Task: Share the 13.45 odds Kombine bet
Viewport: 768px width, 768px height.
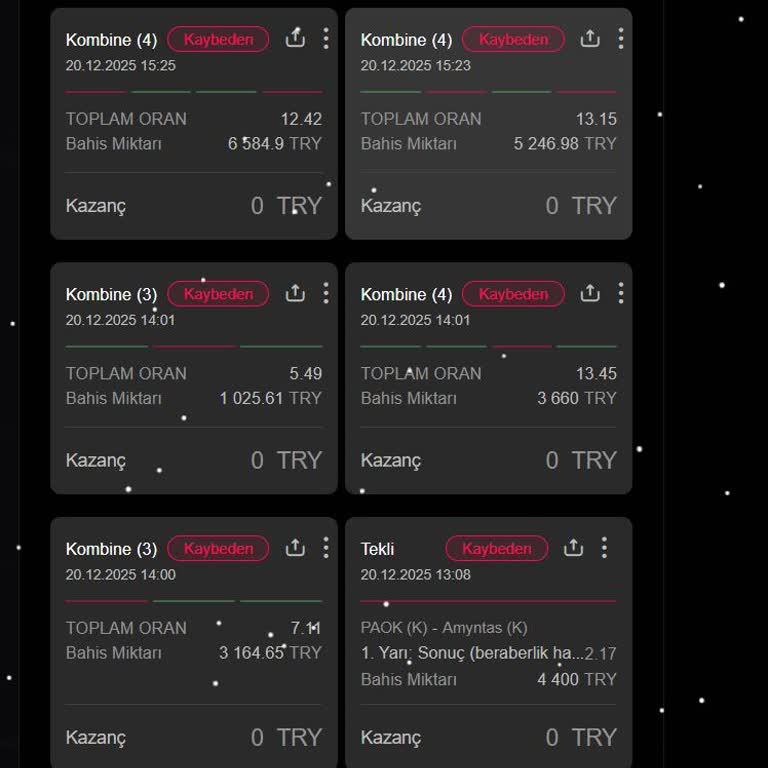Action: [590, 293]
